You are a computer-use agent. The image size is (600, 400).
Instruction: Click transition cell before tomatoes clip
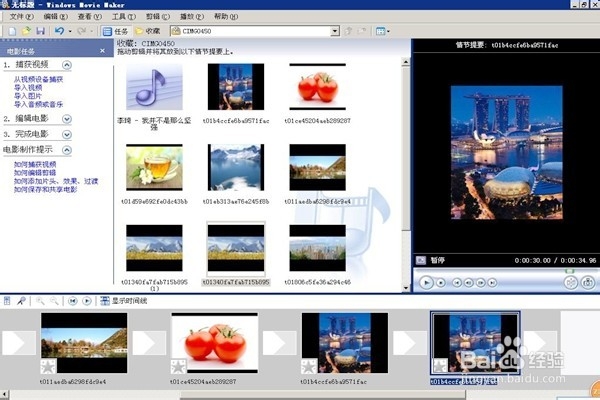(149, 343)
